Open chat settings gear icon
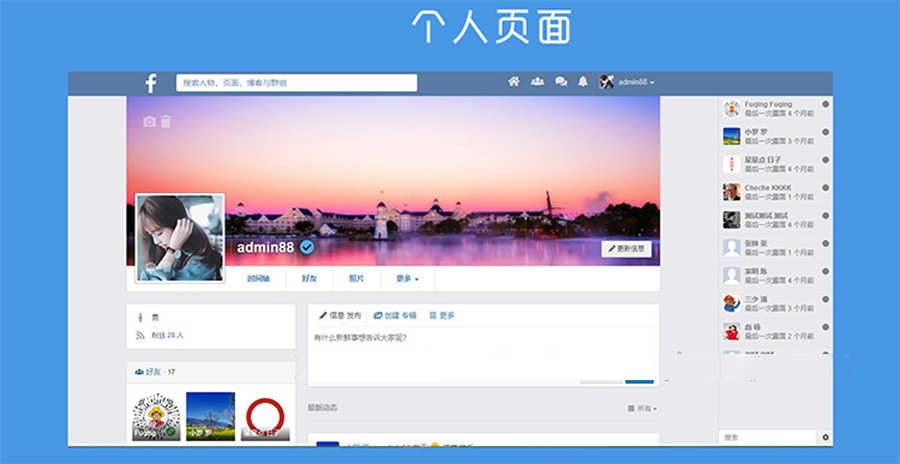The height and width of the screenshot is (464, 900). tap(825, 437)
